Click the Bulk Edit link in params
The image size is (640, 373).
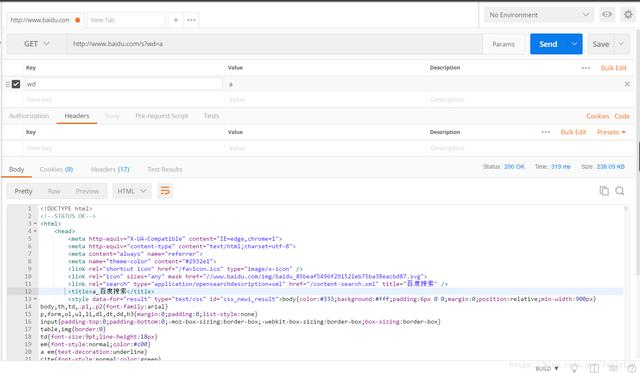pyautogui.click(x=613, y=68)
